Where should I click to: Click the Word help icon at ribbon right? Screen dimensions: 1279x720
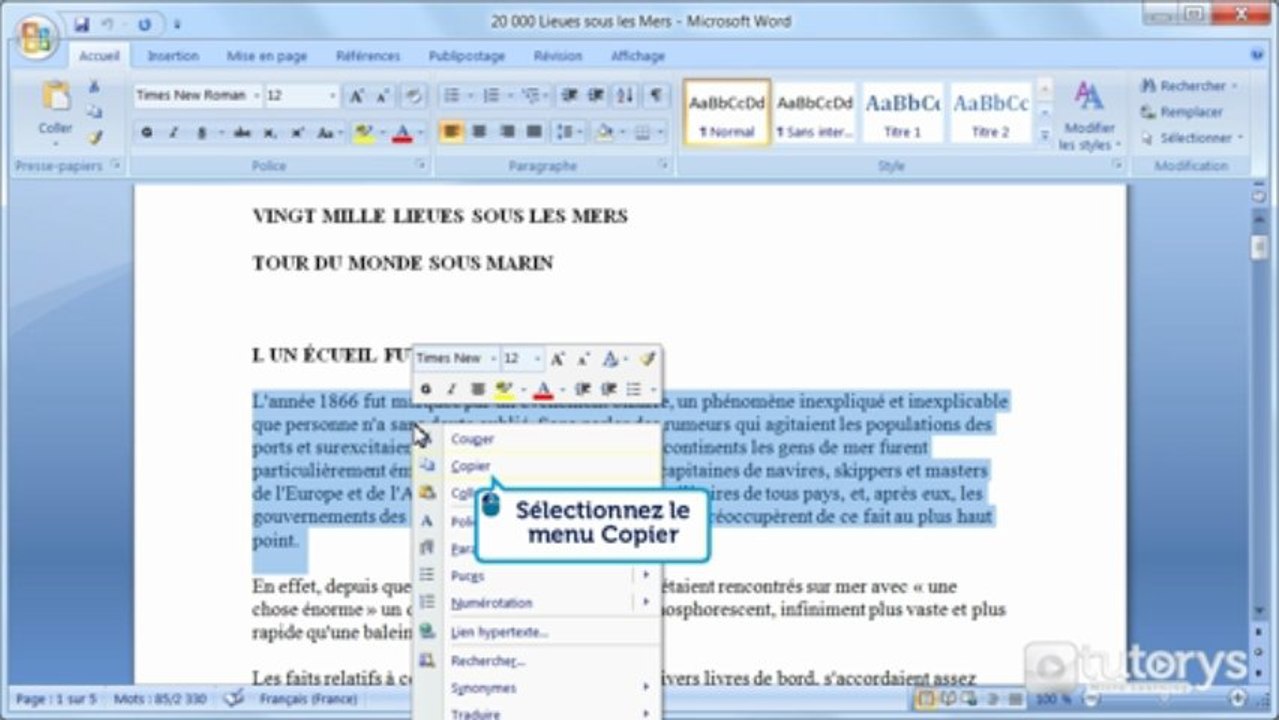pyautogui.click(x=1258, y=57)
